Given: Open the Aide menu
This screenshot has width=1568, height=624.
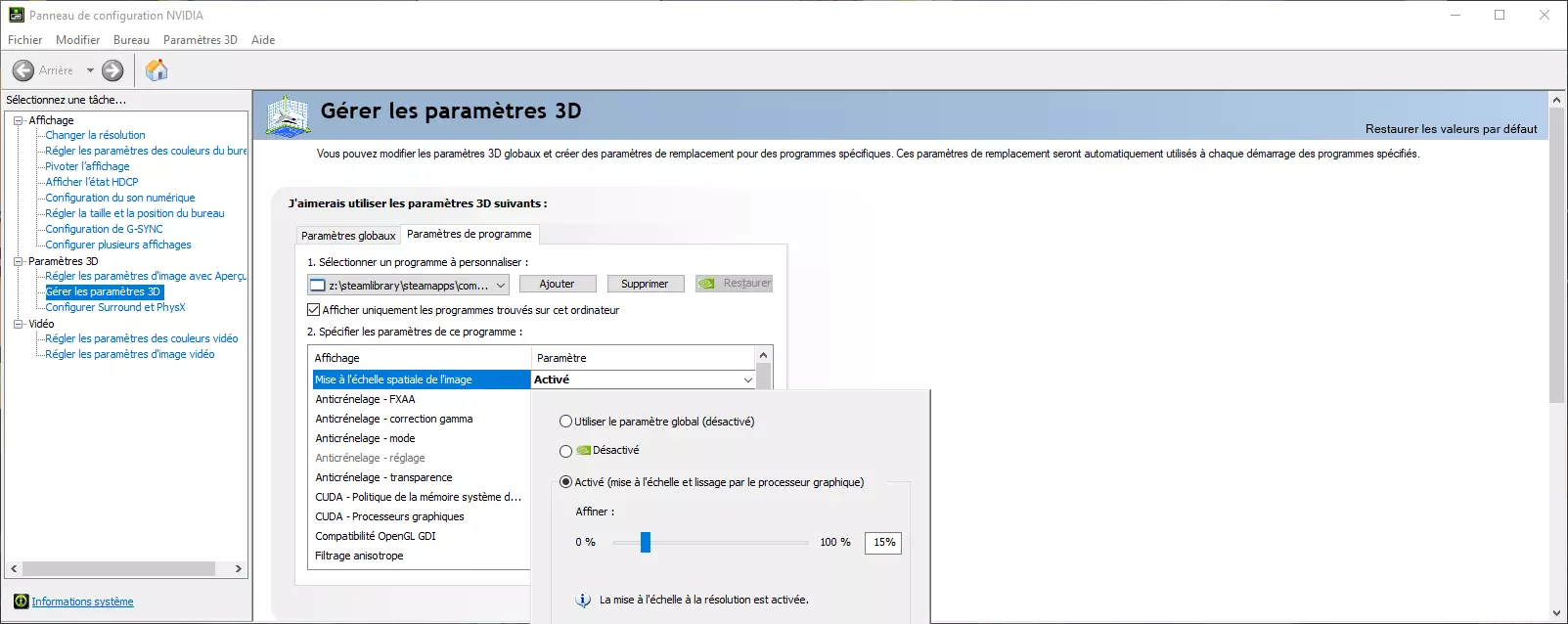Looking at the screenshot, I should [x=263, y=40].
